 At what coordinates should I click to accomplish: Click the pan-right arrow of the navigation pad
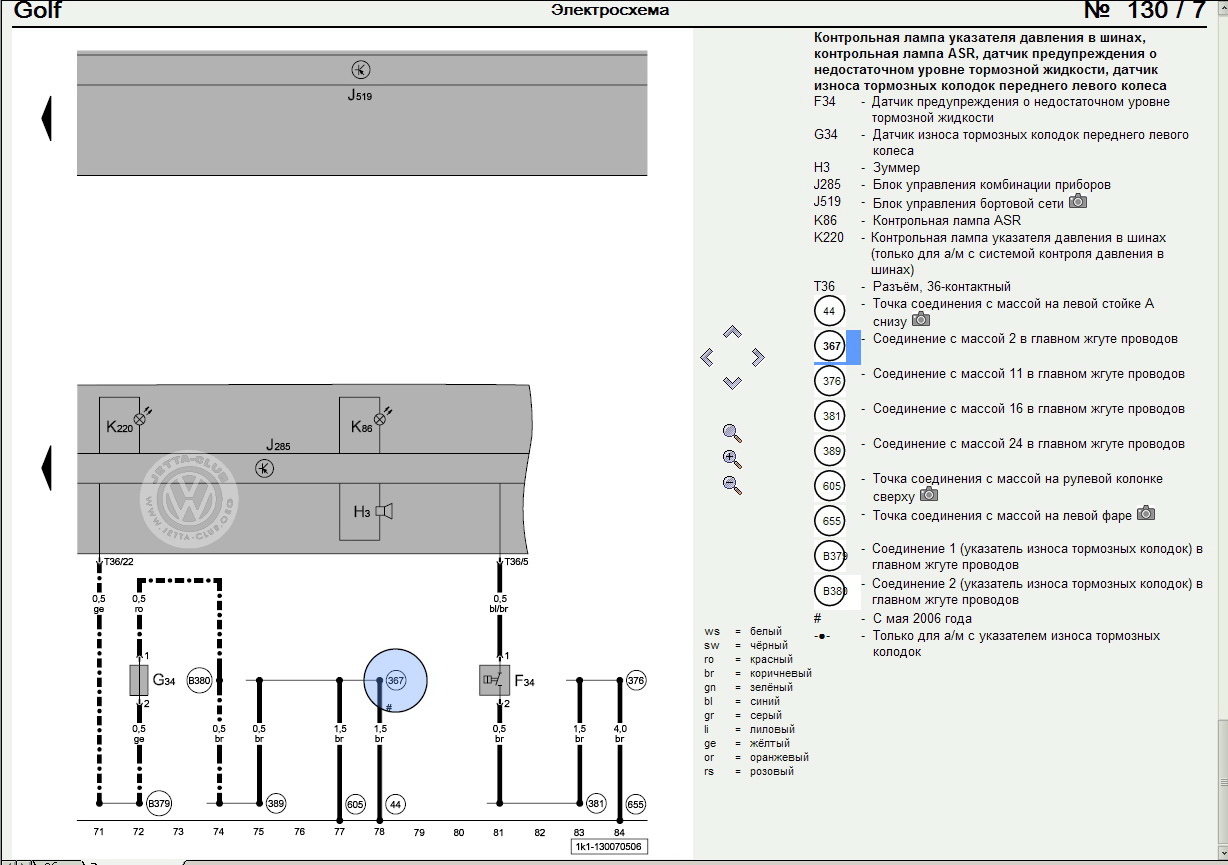757,357
